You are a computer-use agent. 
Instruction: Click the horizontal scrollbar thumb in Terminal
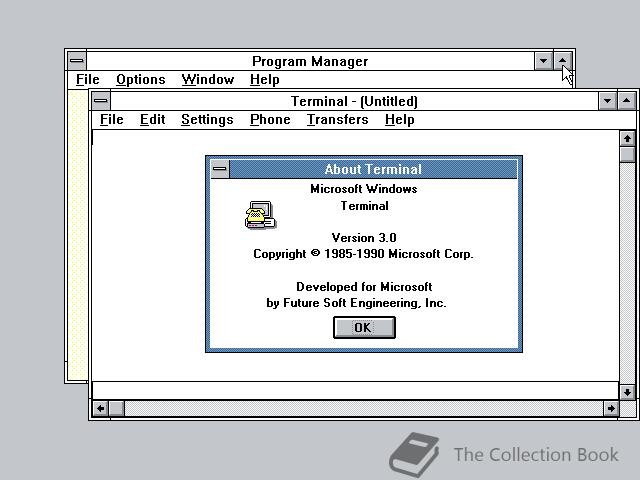[117, 408]
